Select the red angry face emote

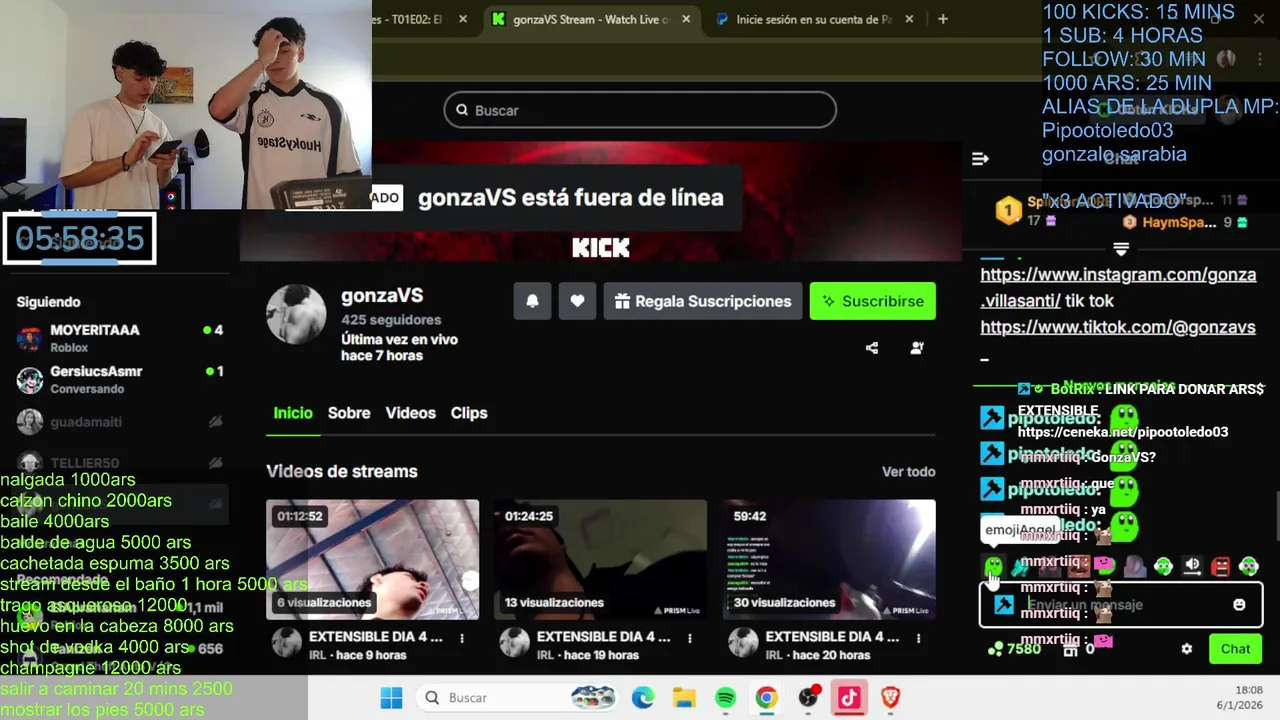click(x=1220, y=567)
